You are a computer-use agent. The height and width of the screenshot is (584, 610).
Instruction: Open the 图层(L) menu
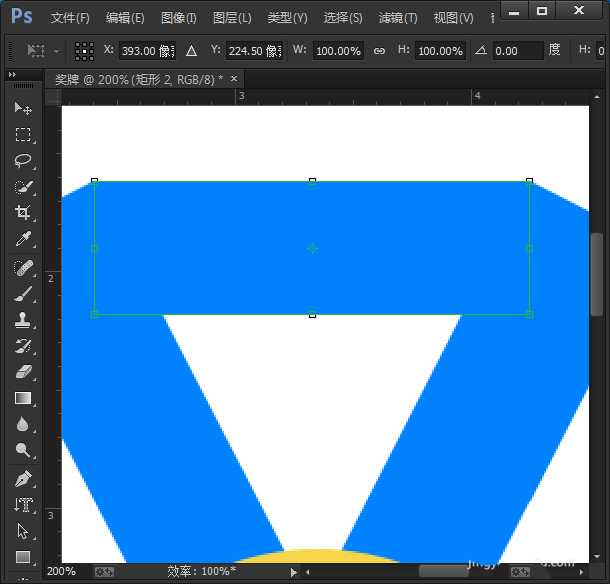point(232,18)
